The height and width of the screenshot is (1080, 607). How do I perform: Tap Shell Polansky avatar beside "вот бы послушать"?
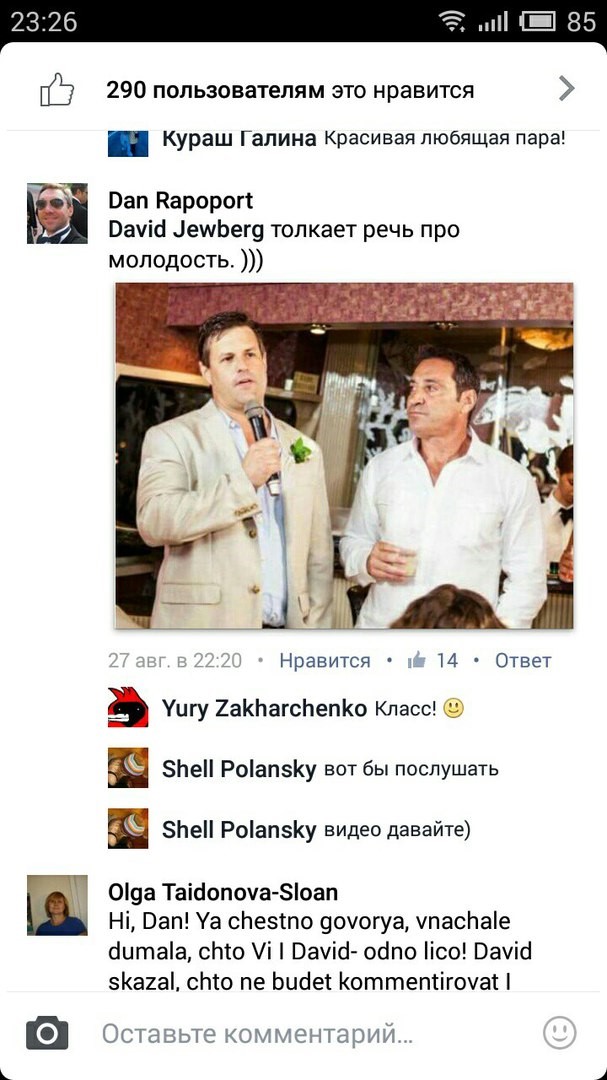(x=128, y=768)
